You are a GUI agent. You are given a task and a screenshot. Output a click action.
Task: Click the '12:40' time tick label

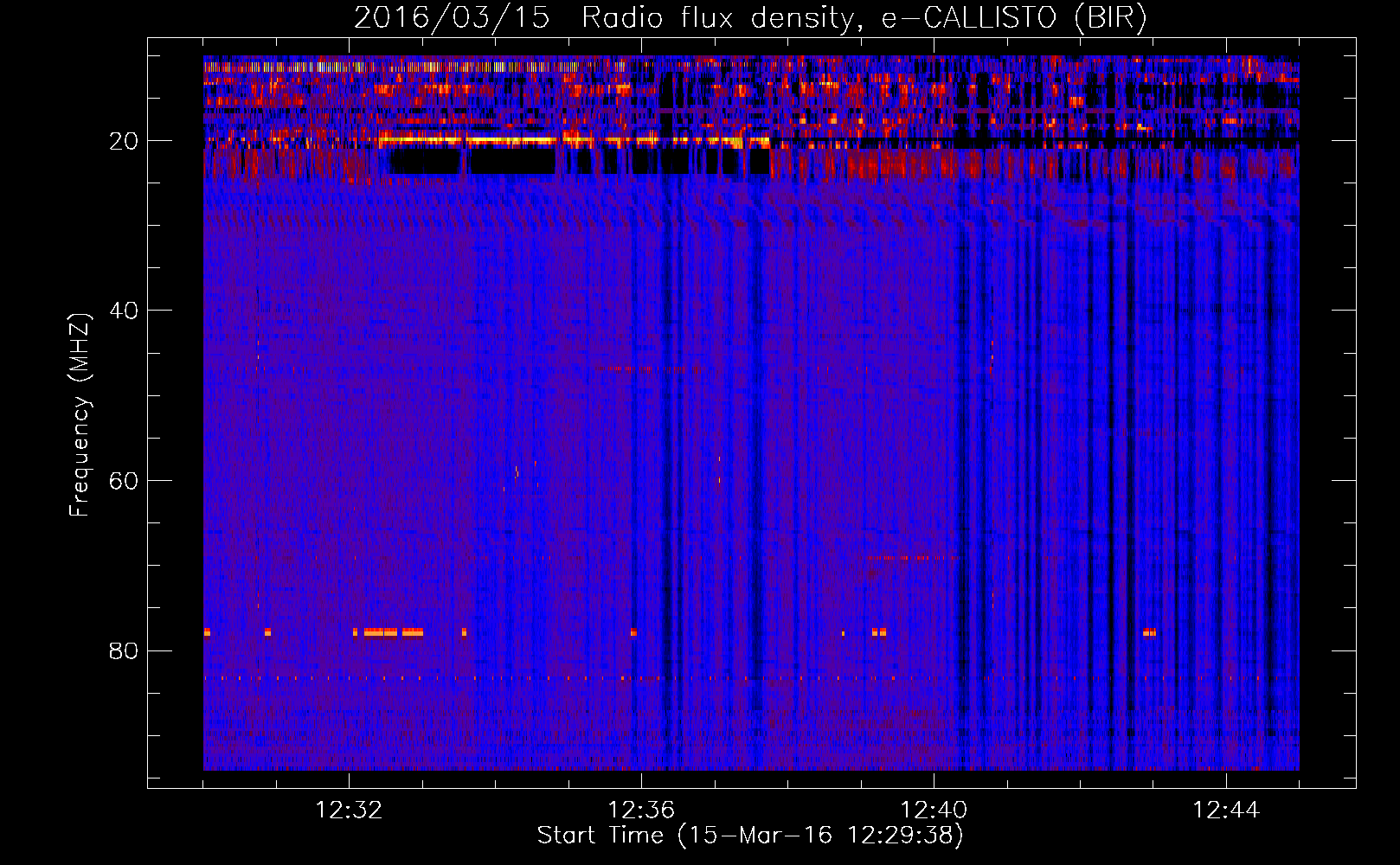(934, 811)
